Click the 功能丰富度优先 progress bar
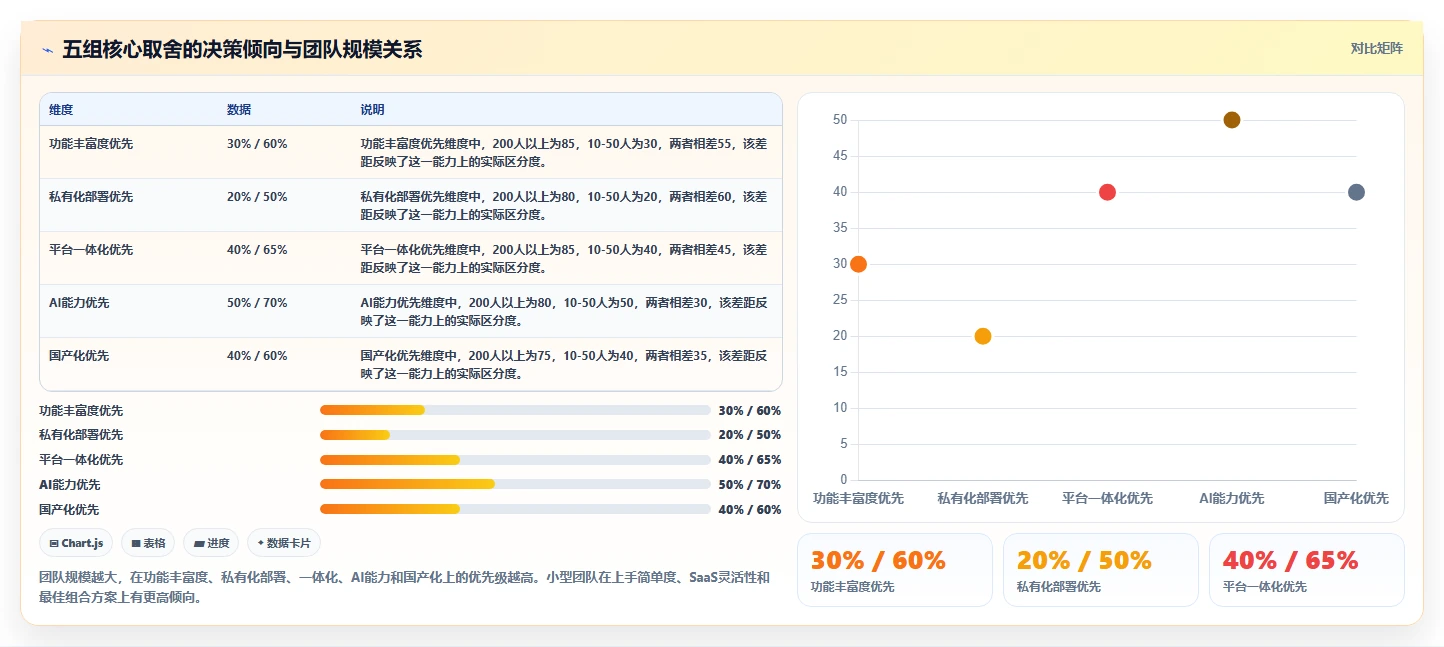 (x=515, y=410)
